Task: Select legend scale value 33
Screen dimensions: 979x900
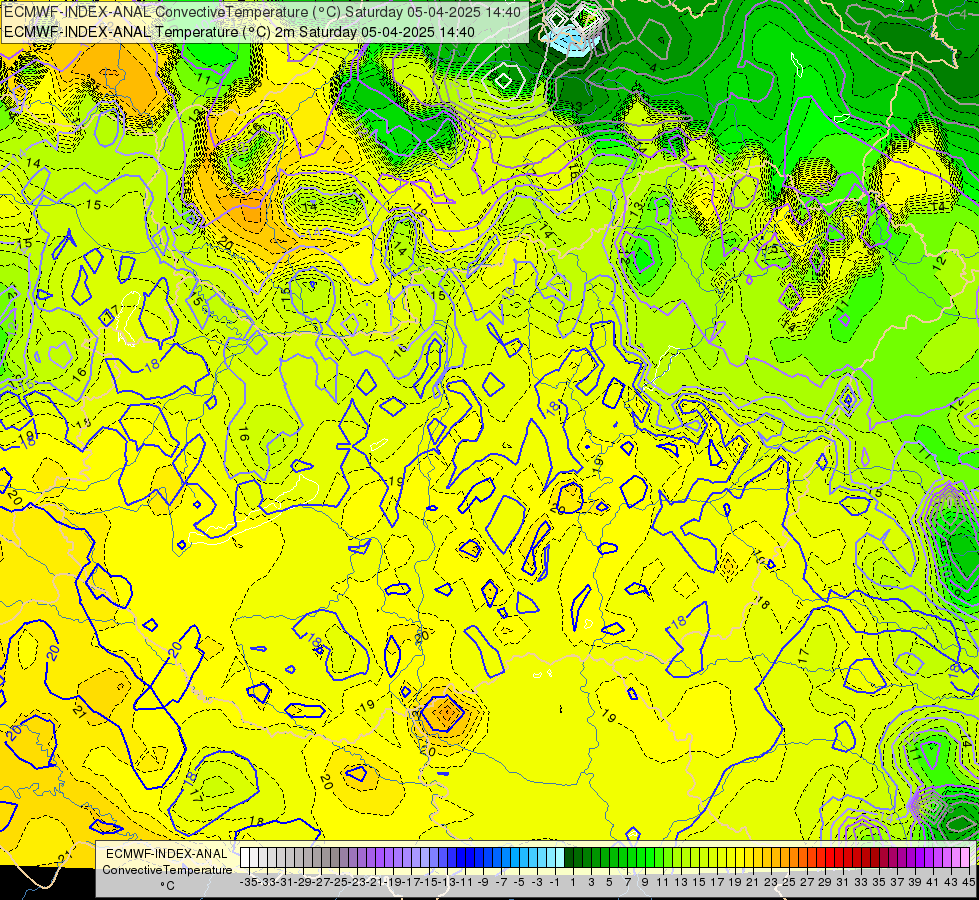Action: point(862,882)
